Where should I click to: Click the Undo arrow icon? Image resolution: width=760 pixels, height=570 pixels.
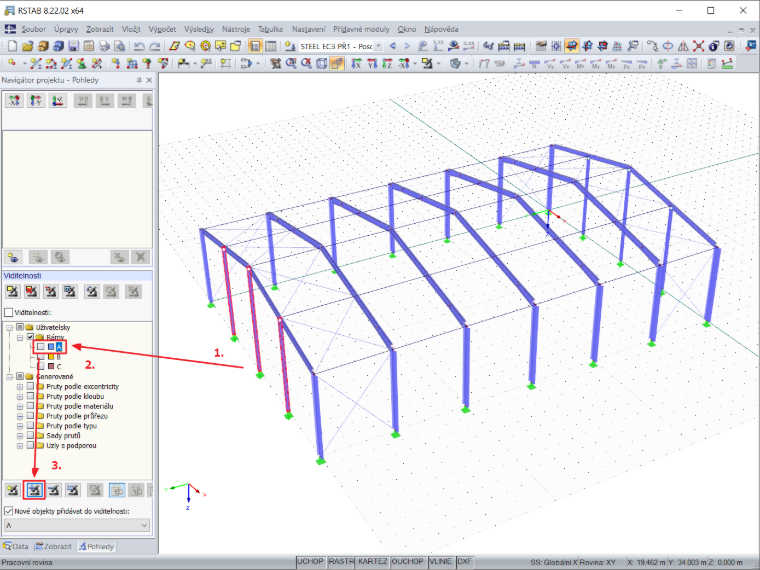[139, 46]
